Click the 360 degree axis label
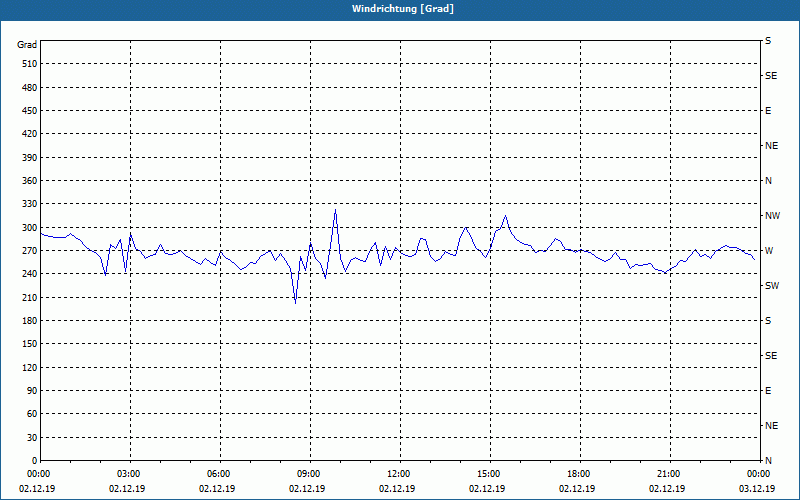The height and width of the screenshot is (500, 800). point(30,181)
